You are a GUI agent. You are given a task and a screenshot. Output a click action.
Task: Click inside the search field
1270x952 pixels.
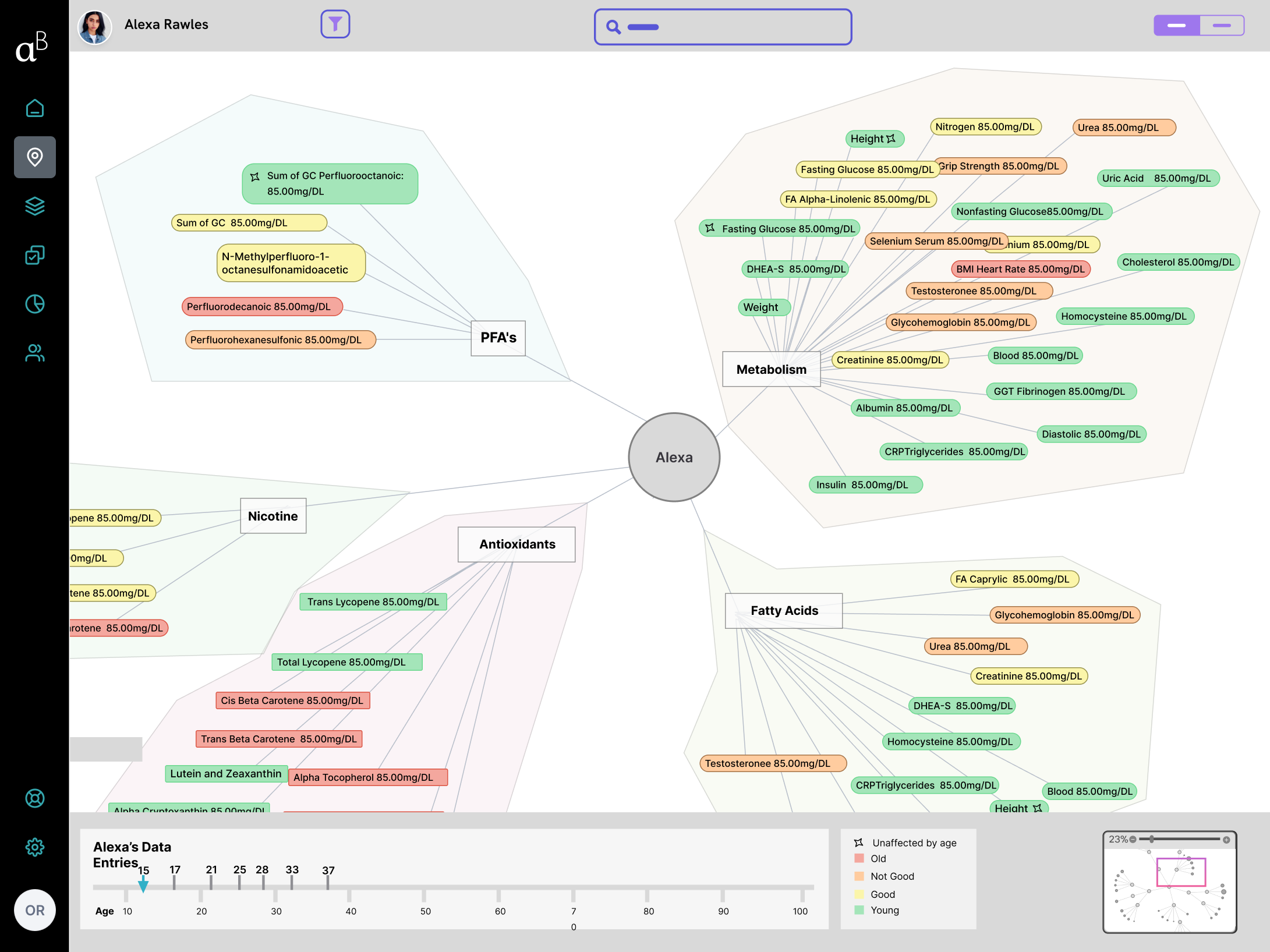tap(734, 27)
